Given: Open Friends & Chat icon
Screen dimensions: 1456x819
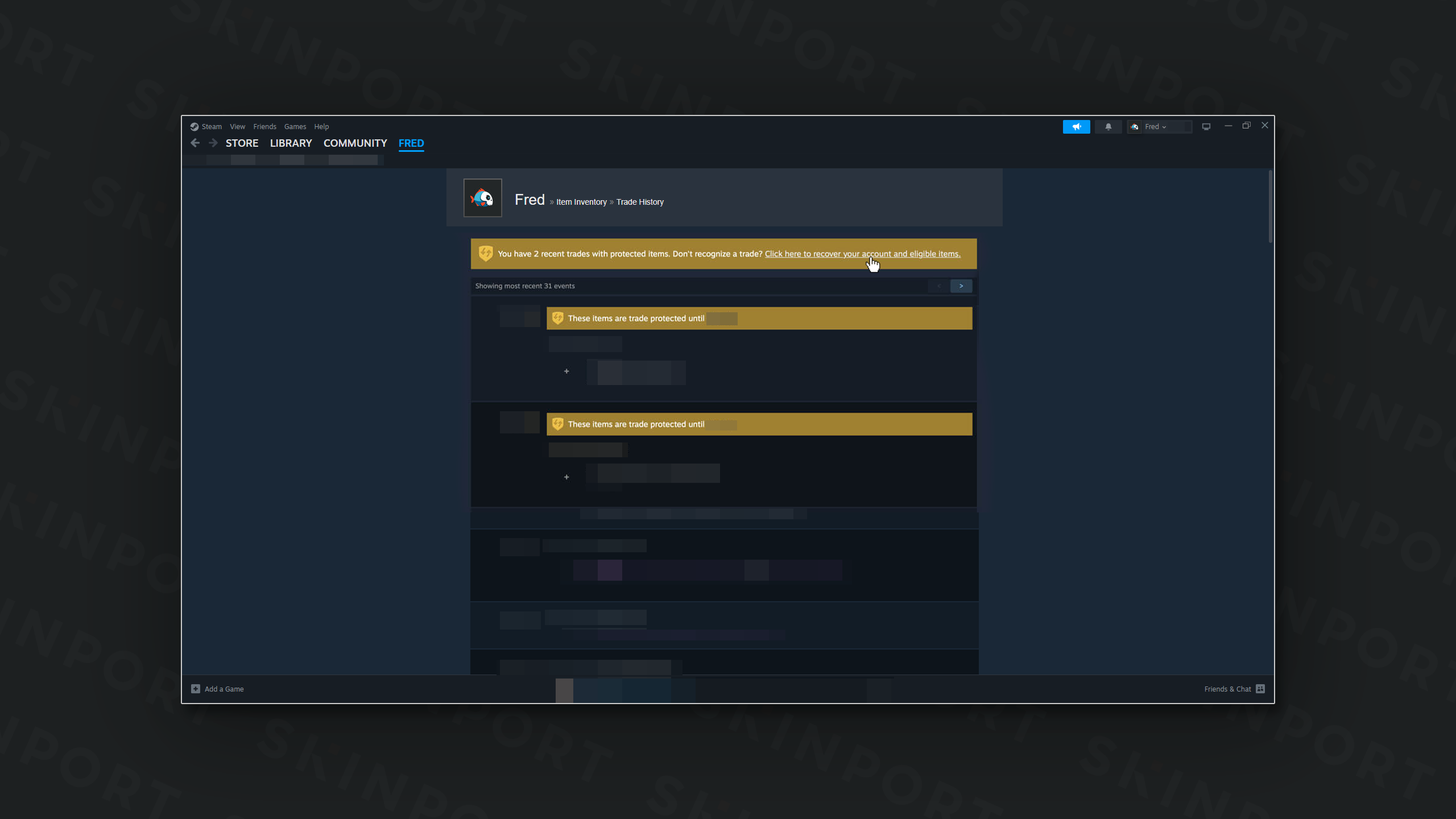Looking at the screenshot, I should [1260, 689].
